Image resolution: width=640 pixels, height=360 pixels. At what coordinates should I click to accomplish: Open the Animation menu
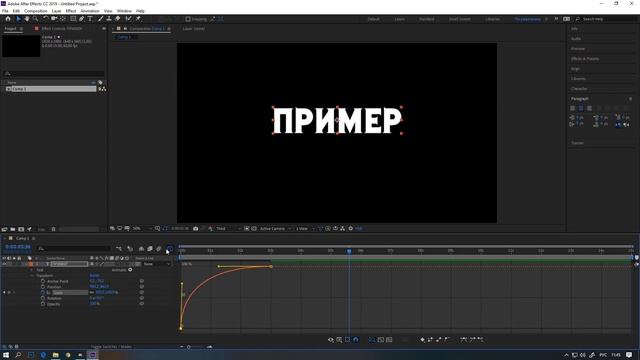tap(90, 11)
